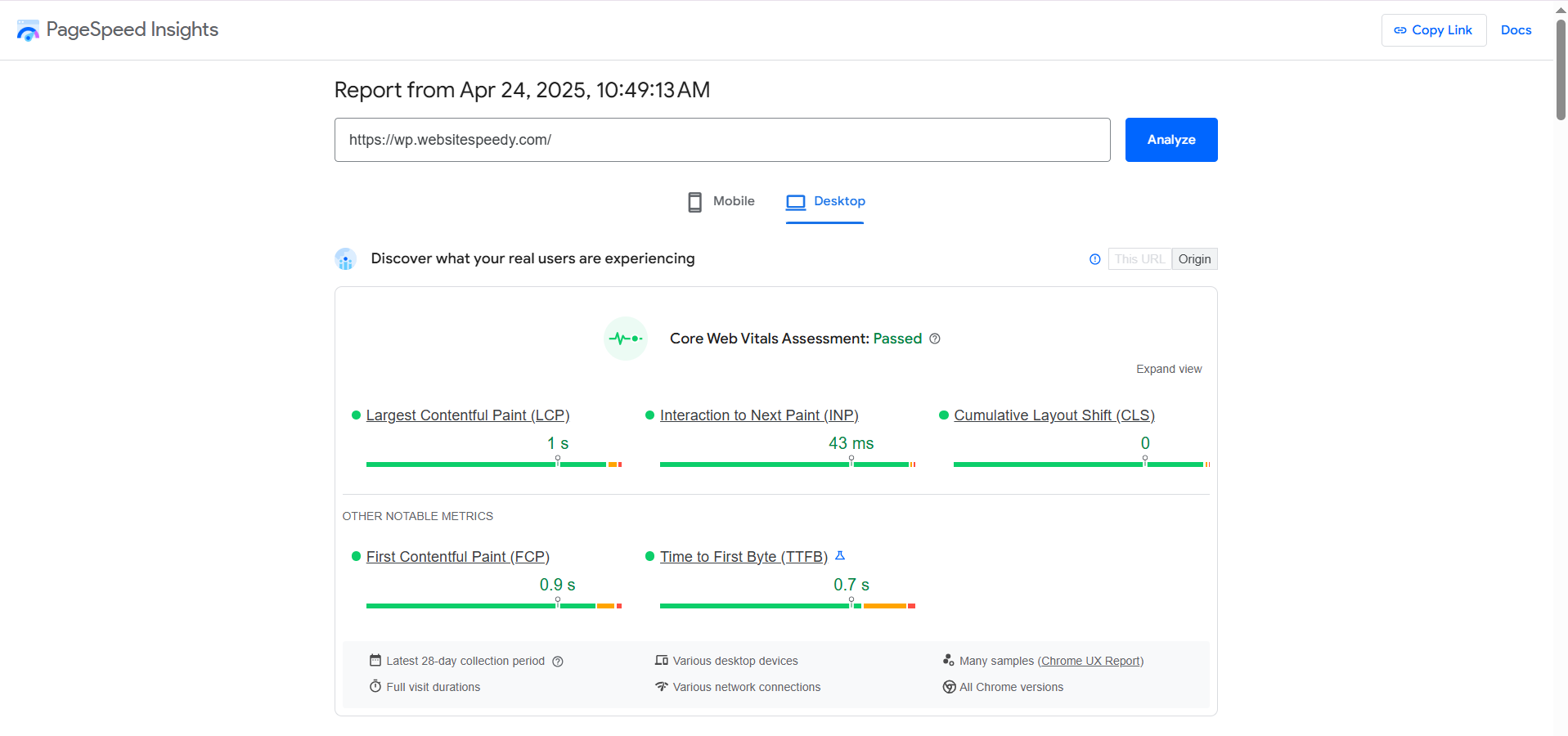1568x736 pixels.
Task: Click the PageSpeed Insights logo icon
Action: (x=28, y=30)
